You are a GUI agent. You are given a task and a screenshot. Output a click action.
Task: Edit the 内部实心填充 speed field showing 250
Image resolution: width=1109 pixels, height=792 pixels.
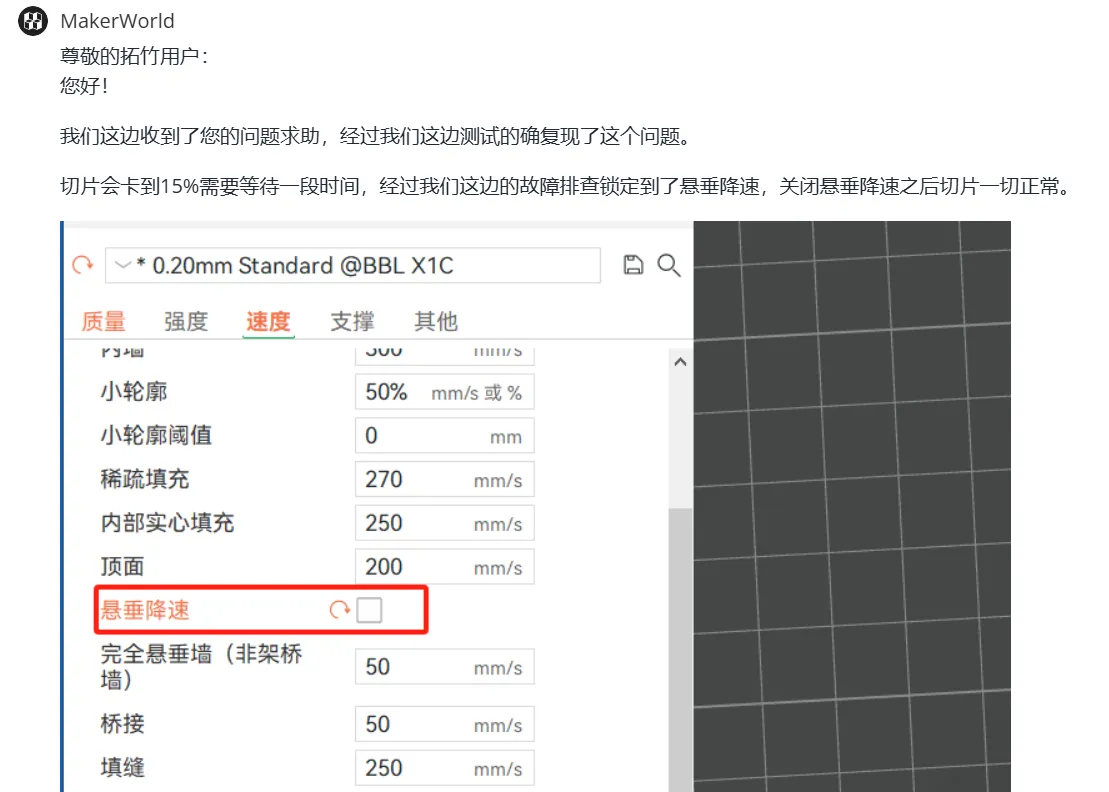(x=444, y=523)
